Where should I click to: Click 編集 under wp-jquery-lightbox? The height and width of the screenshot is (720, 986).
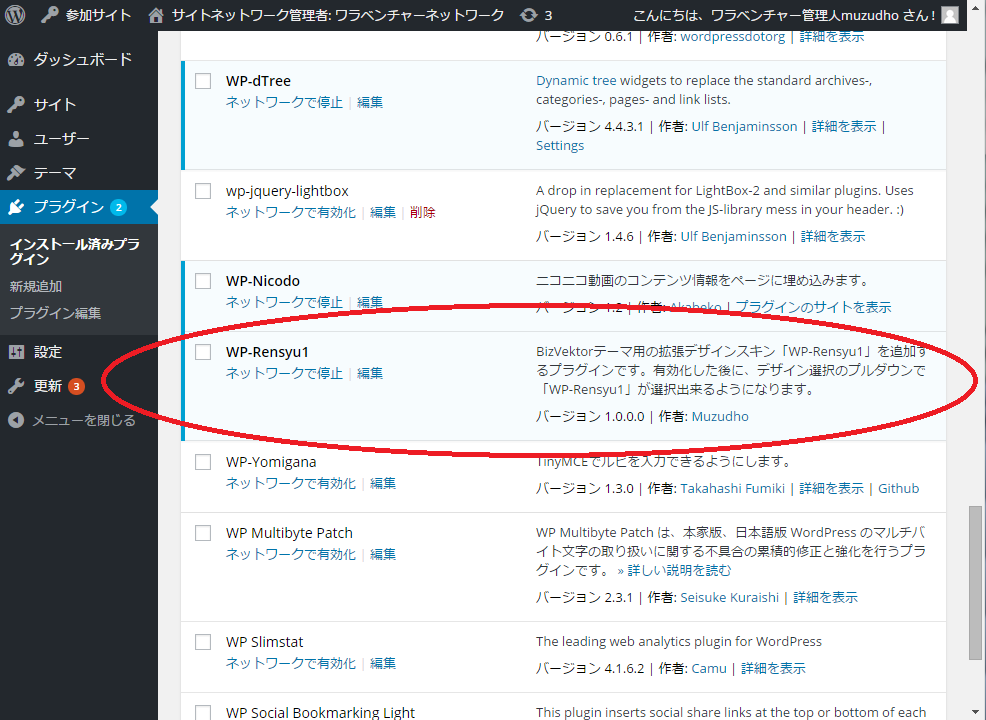(383, 213)
